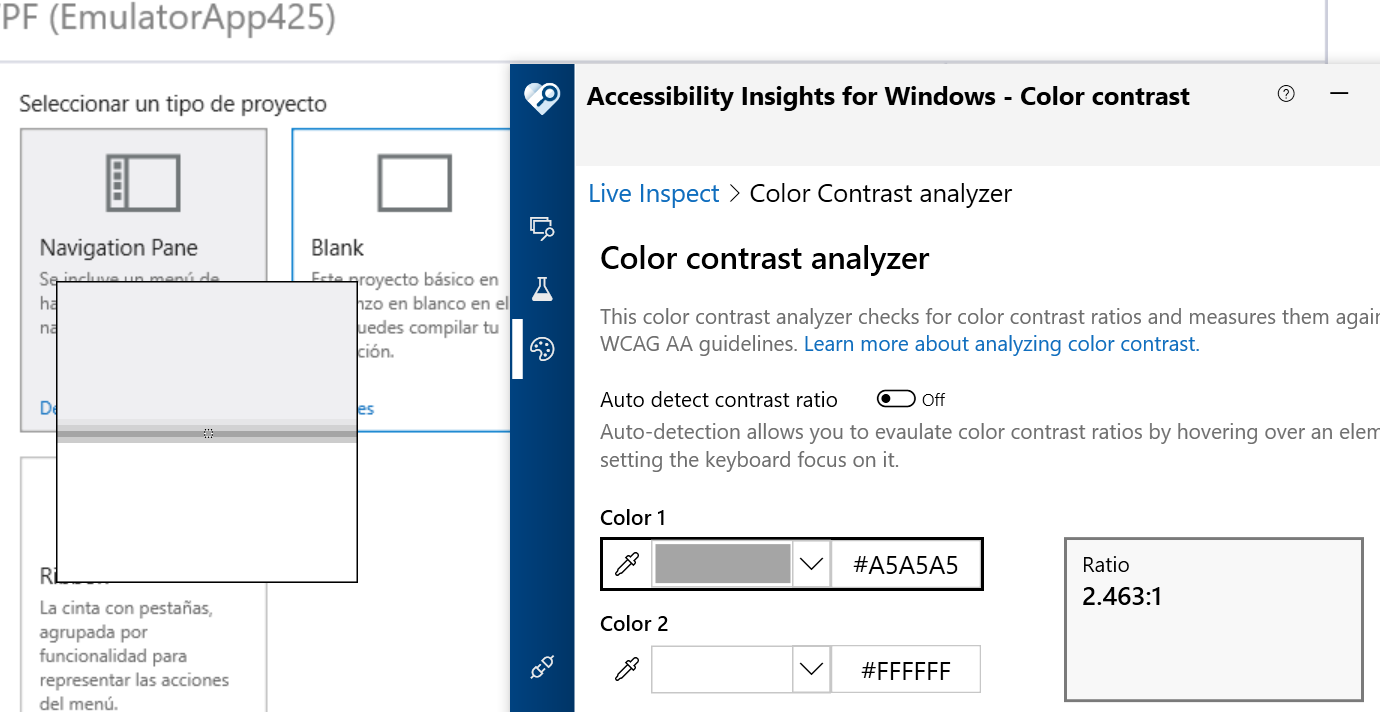Open the connected extensions plug icon
The height and width of the screenshot is (712, 1380).
[541, 665]
